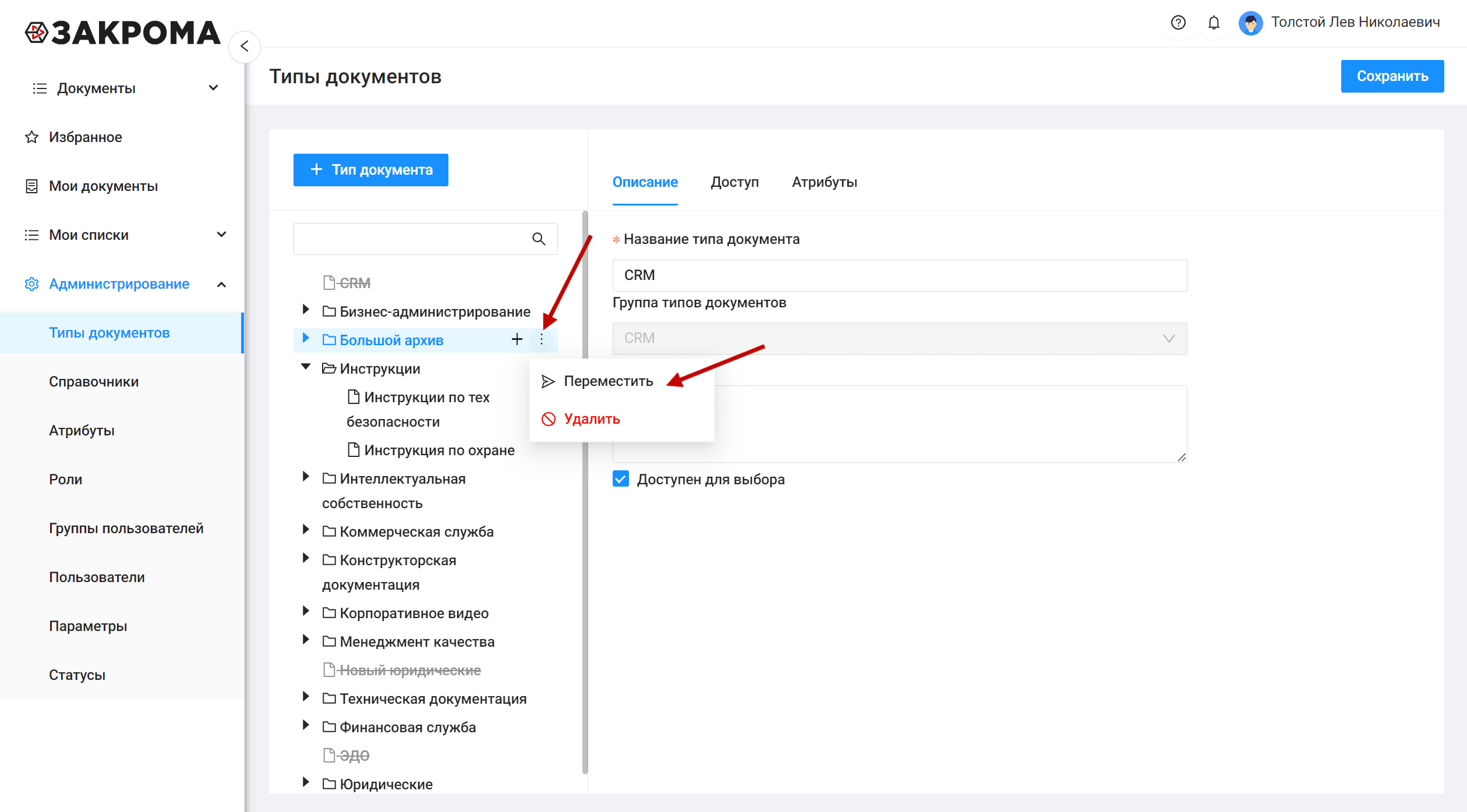
Task: Add subitem with plus icon on Большой архив
Action: [x=517, y=339]
